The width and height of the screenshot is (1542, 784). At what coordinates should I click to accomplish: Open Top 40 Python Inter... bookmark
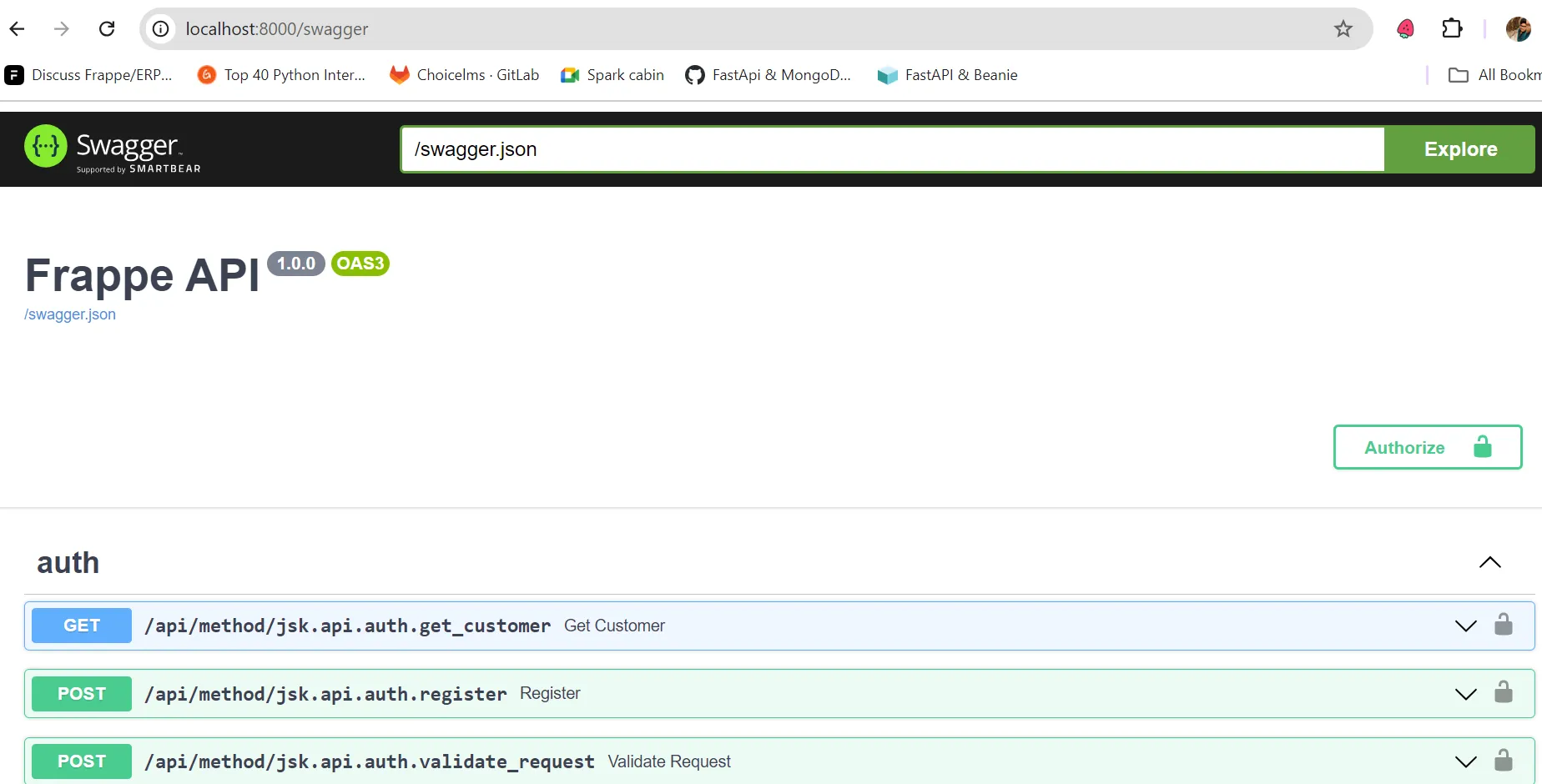282,75
